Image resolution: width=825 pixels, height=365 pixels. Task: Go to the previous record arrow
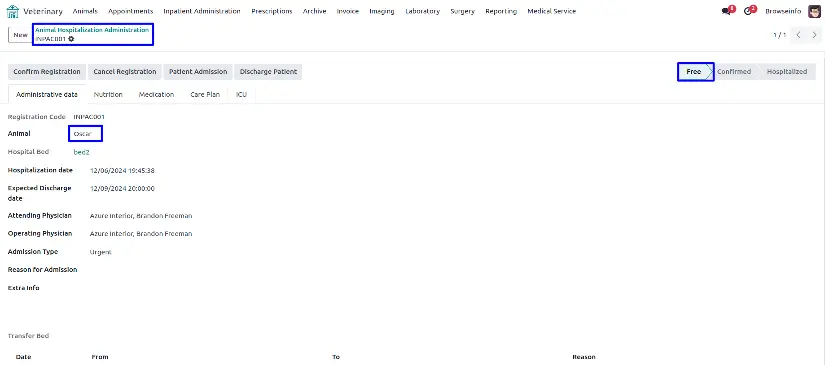point(798,35)
